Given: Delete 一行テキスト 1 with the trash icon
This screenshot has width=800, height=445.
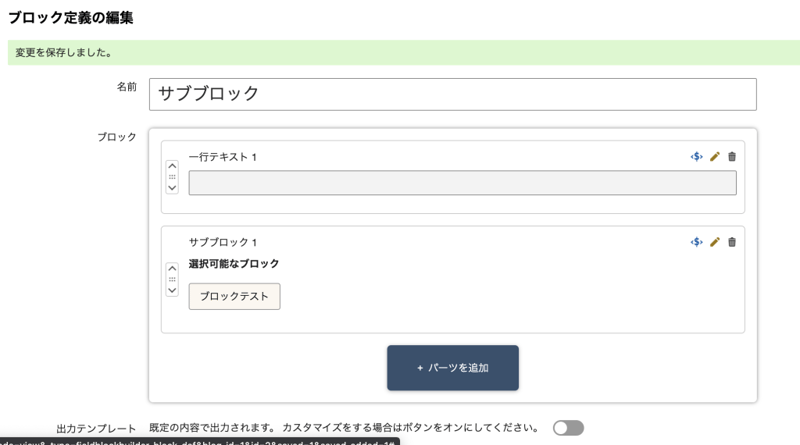Looking at the screenshot, I should (732, 157).
